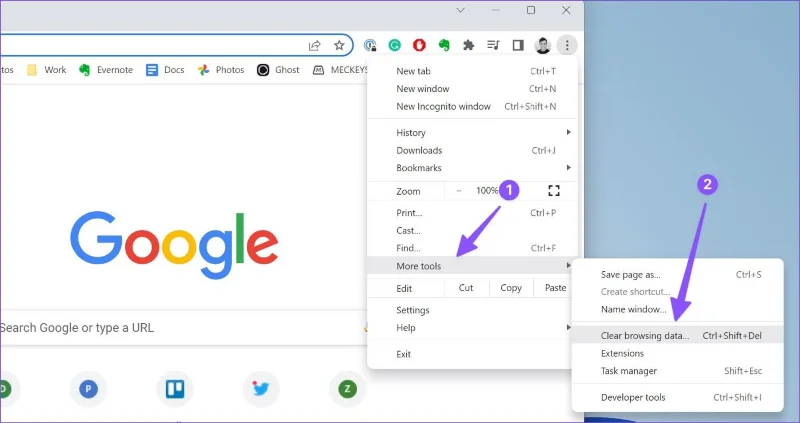The width and height of the screenshot is (800, 423).
Task: Click the tab search chevron in title bar
Action: coord(460,10)
